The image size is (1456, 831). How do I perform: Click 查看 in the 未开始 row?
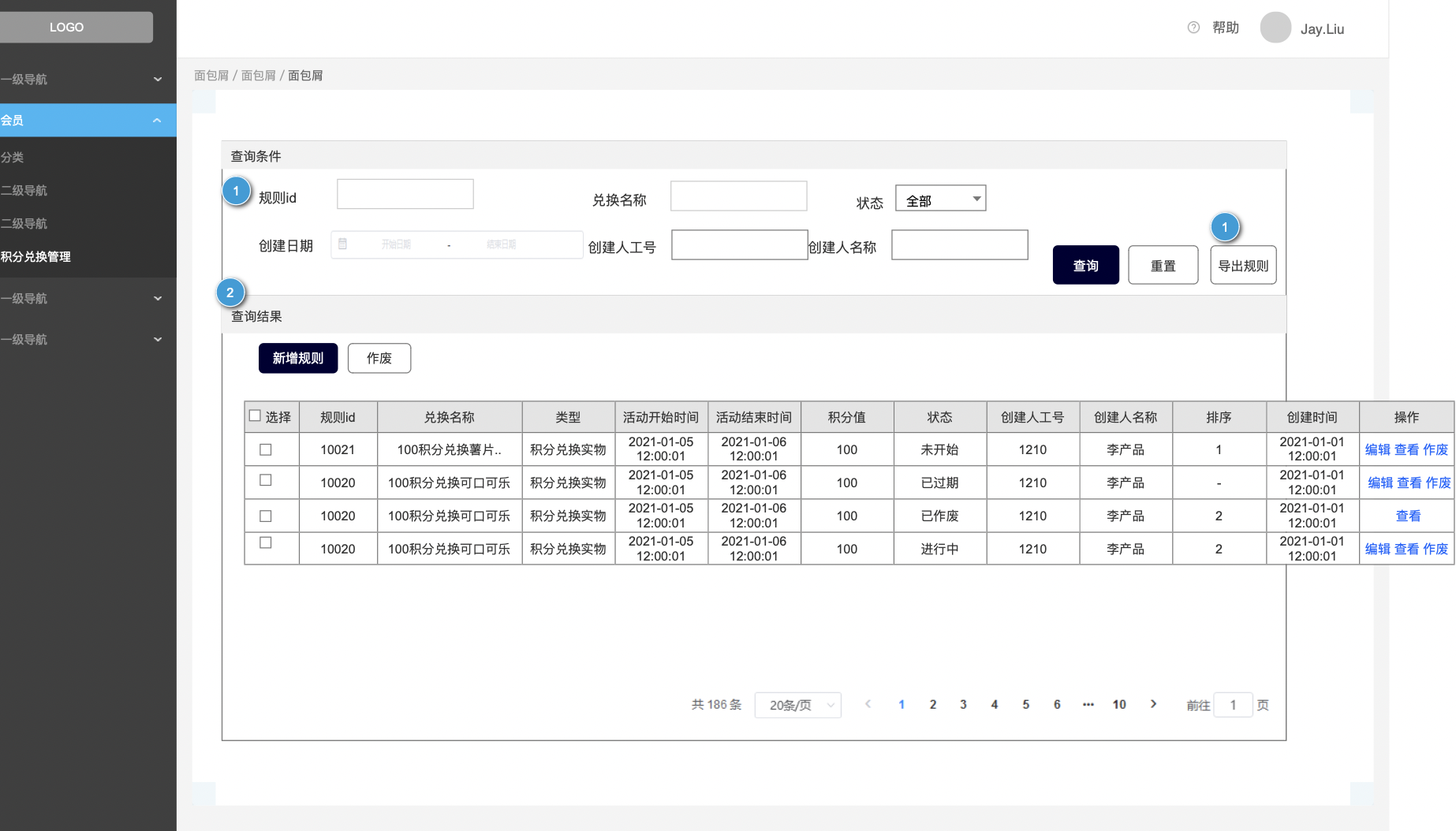click(x=1407, y=449)
